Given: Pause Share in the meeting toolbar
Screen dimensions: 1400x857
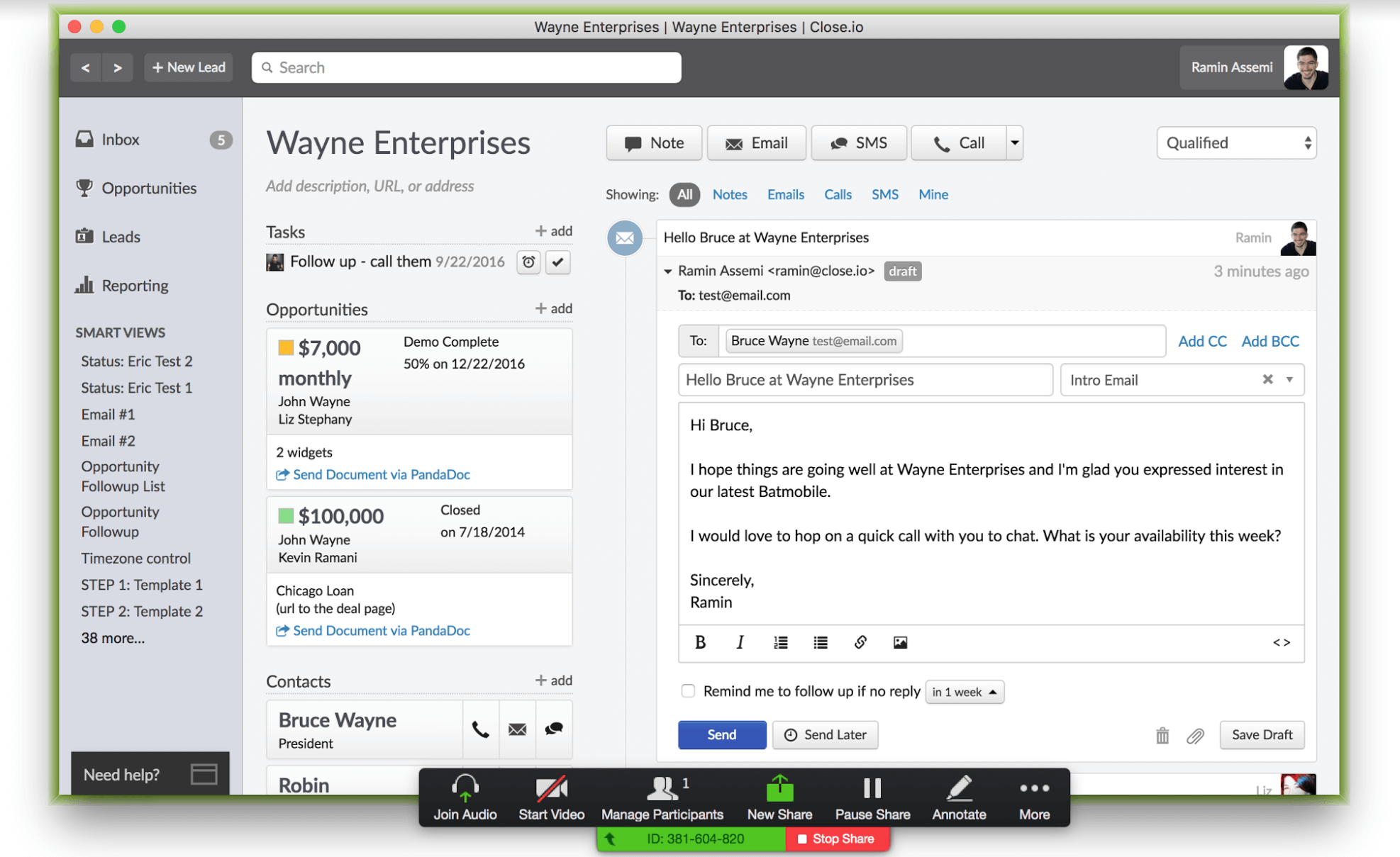Looking at the screenshot, I should (872, 797).
